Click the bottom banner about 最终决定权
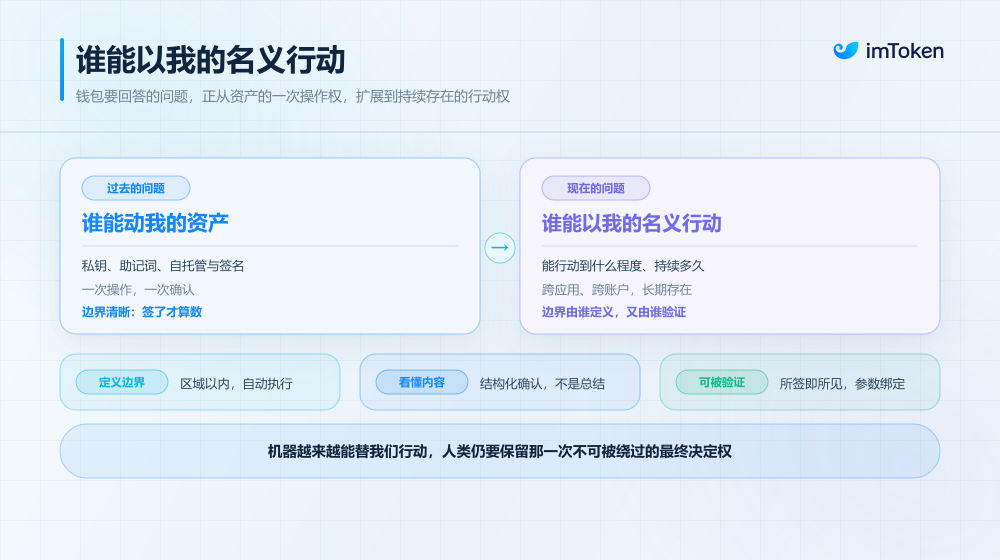The image size is (1000, 560). [x=500, y=451]
